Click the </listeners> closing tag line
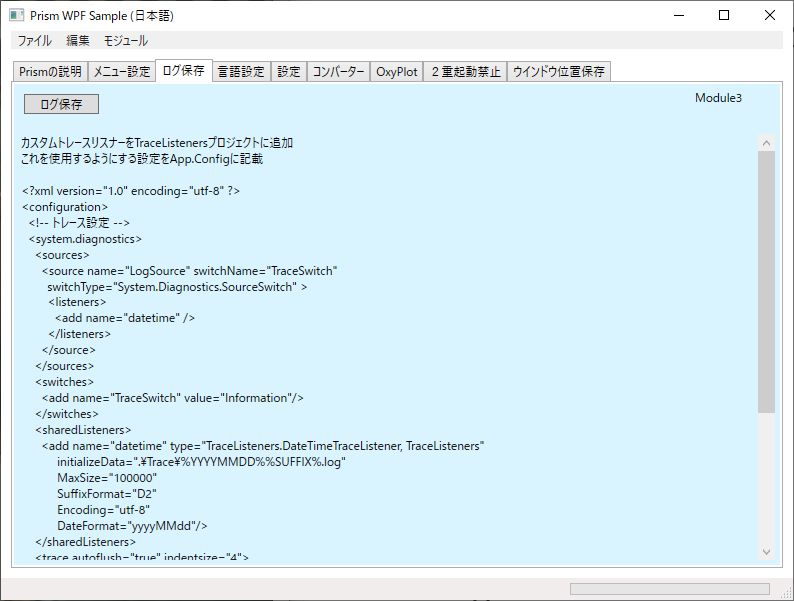The height and width of the screenshot is (601, 794). [80, 334]
